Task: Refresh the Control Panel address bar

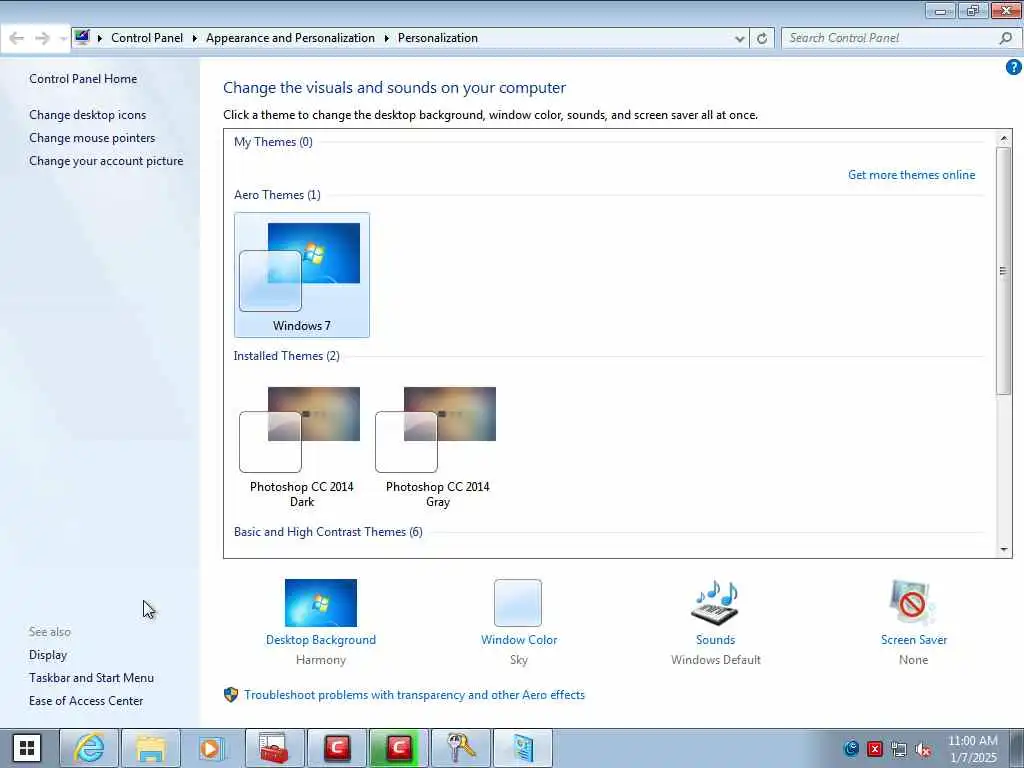Action: [761, 39]
